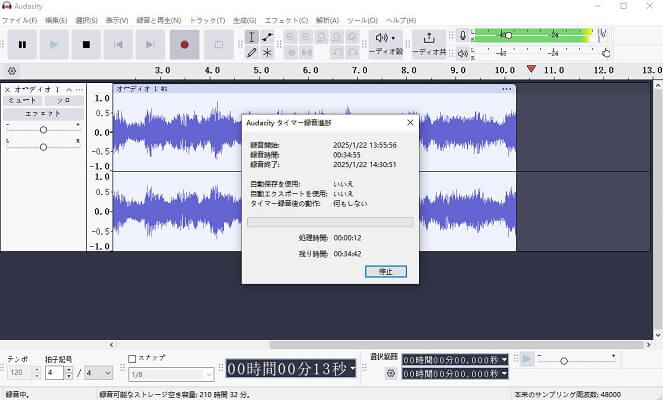663x400 pixels.
Task: Open the Audio Setup speaker dropdown
Action: (x=386, y=44)
